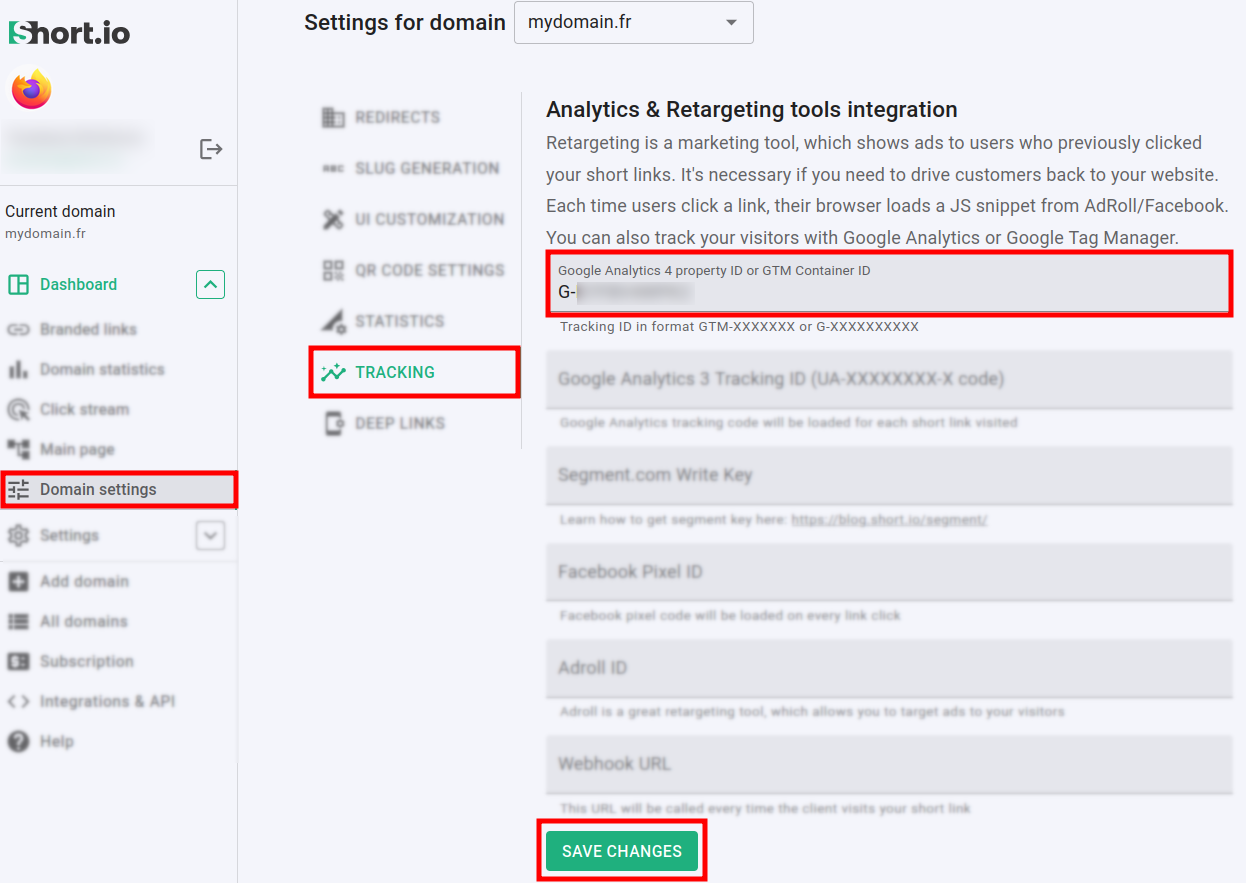This screenshot has width=1246, height=883.
Task: Focus the Webhook URL input field
Action: click(x=888, y=764)
